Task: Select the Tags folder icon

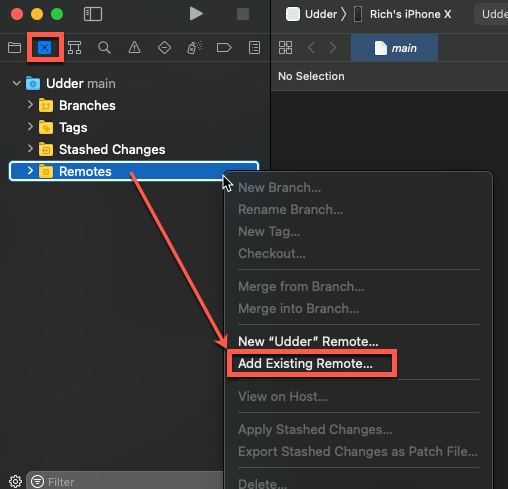Action: (x=46, y=127)
